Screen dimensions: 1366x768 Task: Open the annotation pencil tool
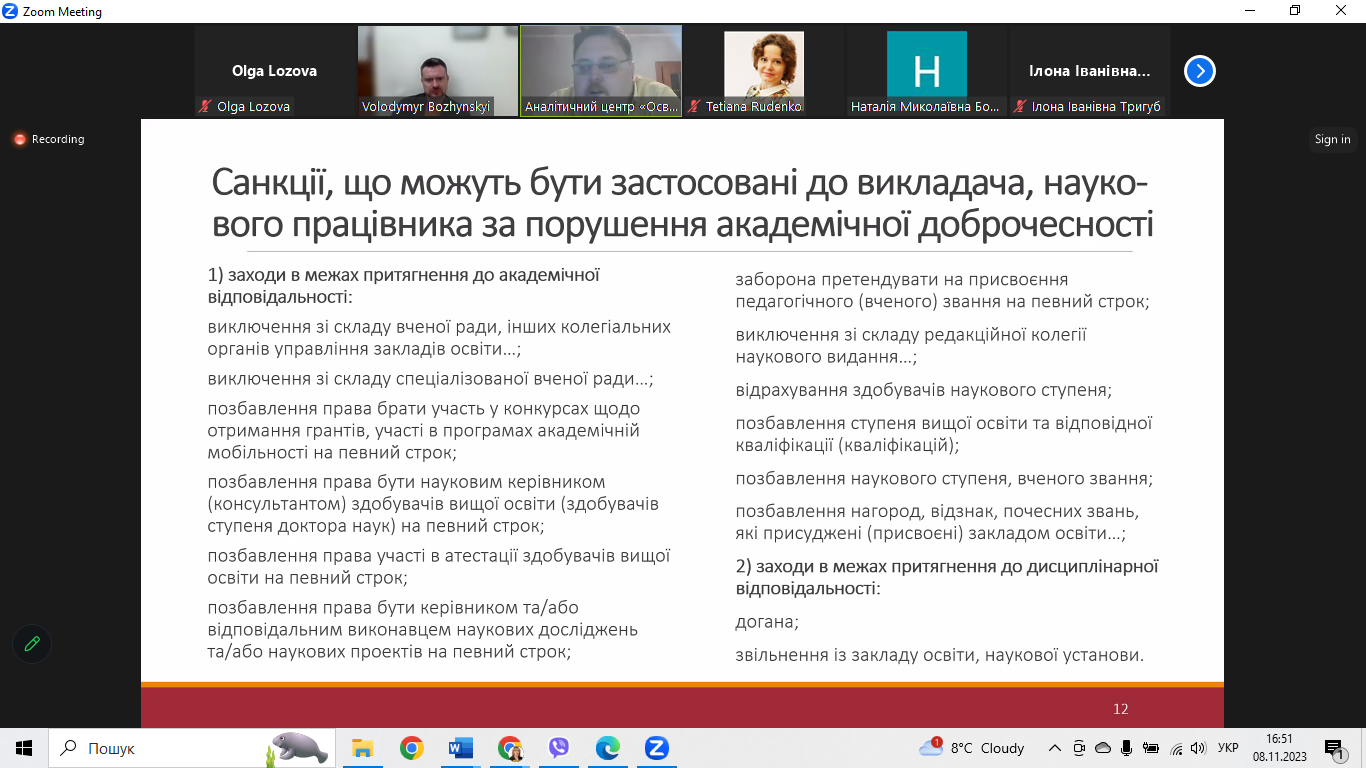click(32, 644)
